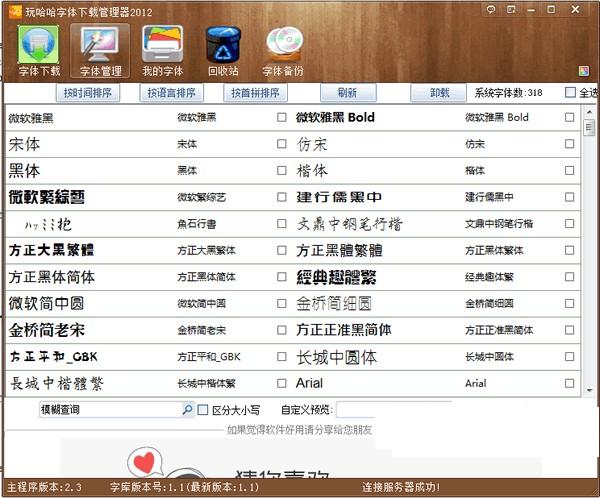The height and width of the screenshot is (498, 600).
Task: Click the 主程序版本:2.3 status text
Action: [45, 487]
